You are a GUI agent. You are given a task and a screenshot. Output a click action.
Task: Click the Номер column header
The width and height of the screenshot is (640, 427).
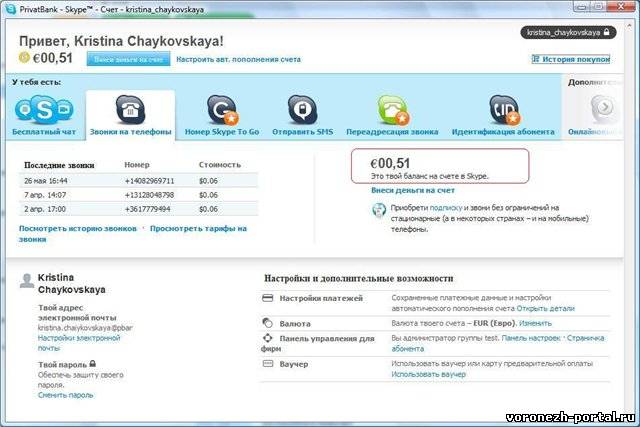point(137,165)
